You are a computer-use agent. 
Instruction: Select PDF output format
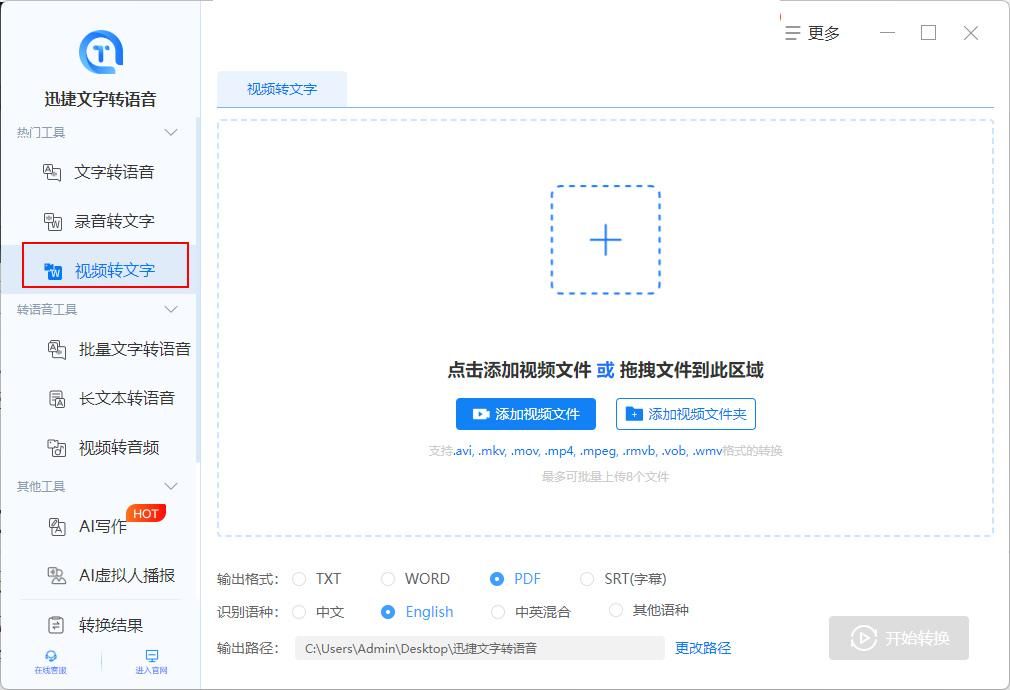pyautogui.click(x=497, y=579)
